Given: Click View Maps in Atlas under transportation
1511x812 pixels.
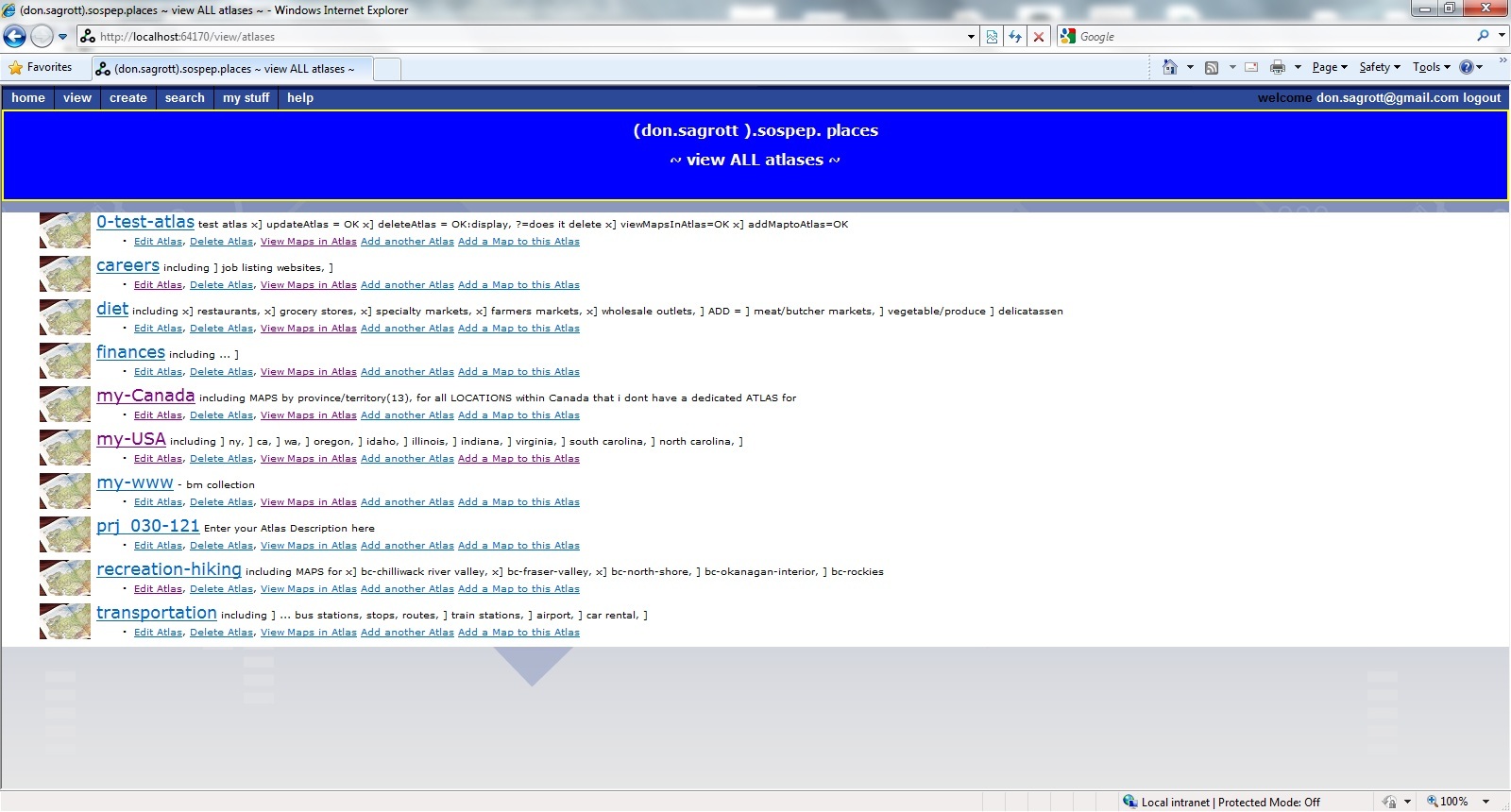Looking at the screenshot, I should [x=309, y=633].
